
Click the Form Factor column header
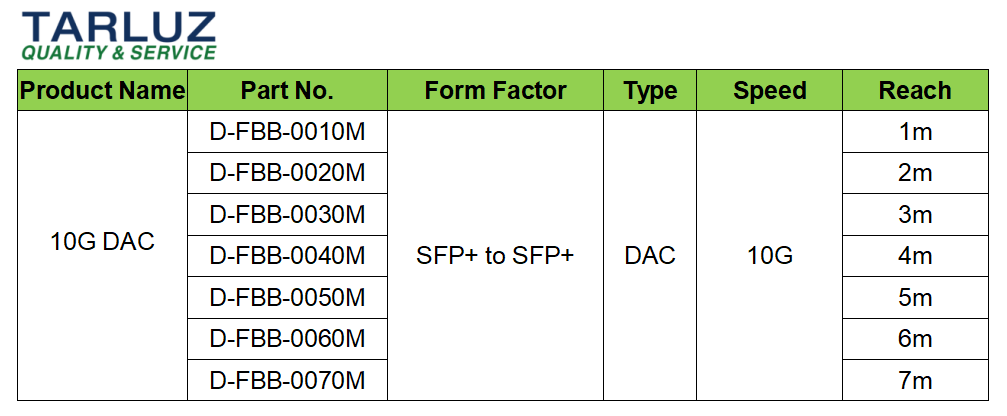tap(495, 91)
